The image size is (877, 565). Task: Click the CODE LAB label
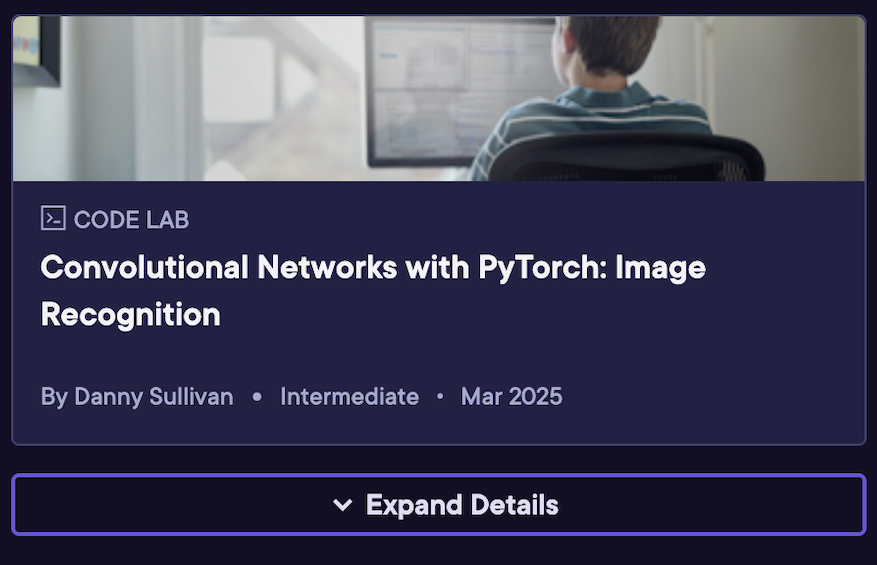point(131,219)
